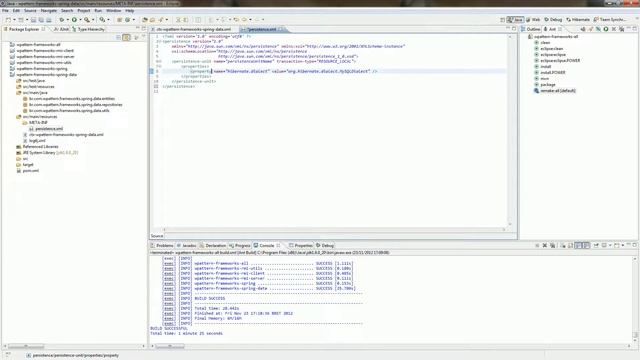Select the target folder
Screen dimensions: 640x360
coord(28,165)
